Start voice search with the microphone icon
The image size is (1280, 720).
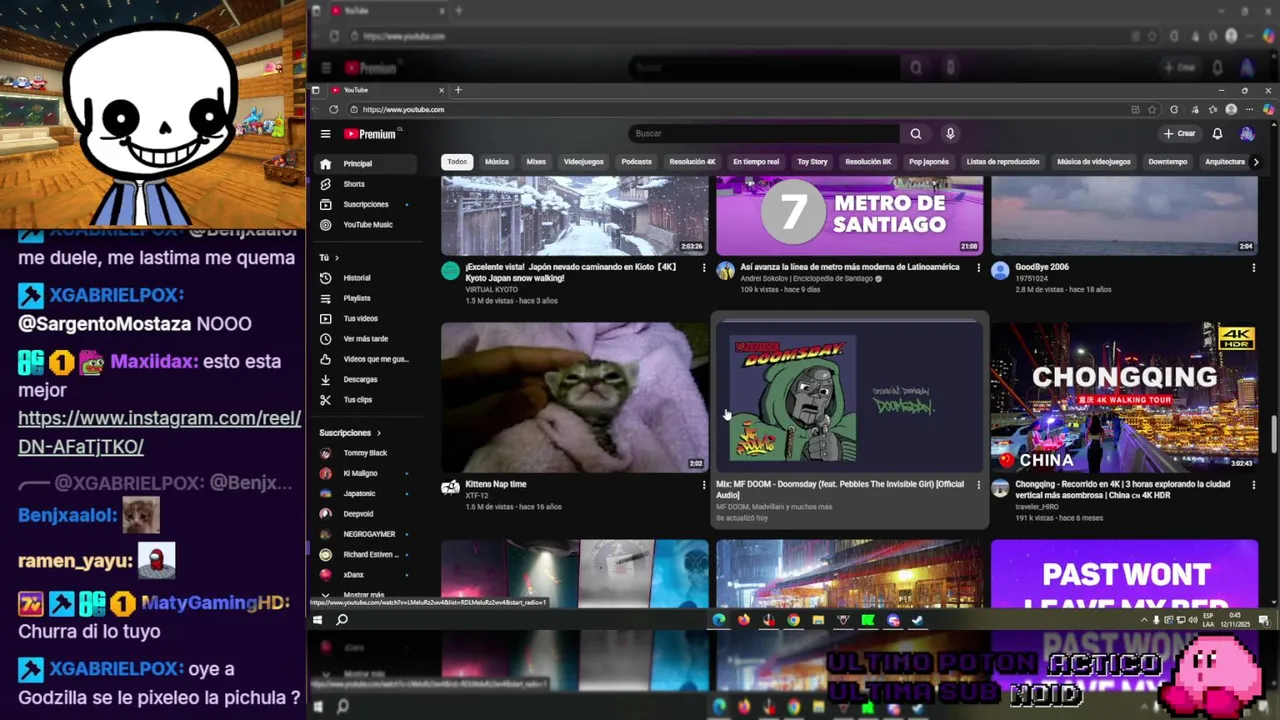[x=950, y=134]
